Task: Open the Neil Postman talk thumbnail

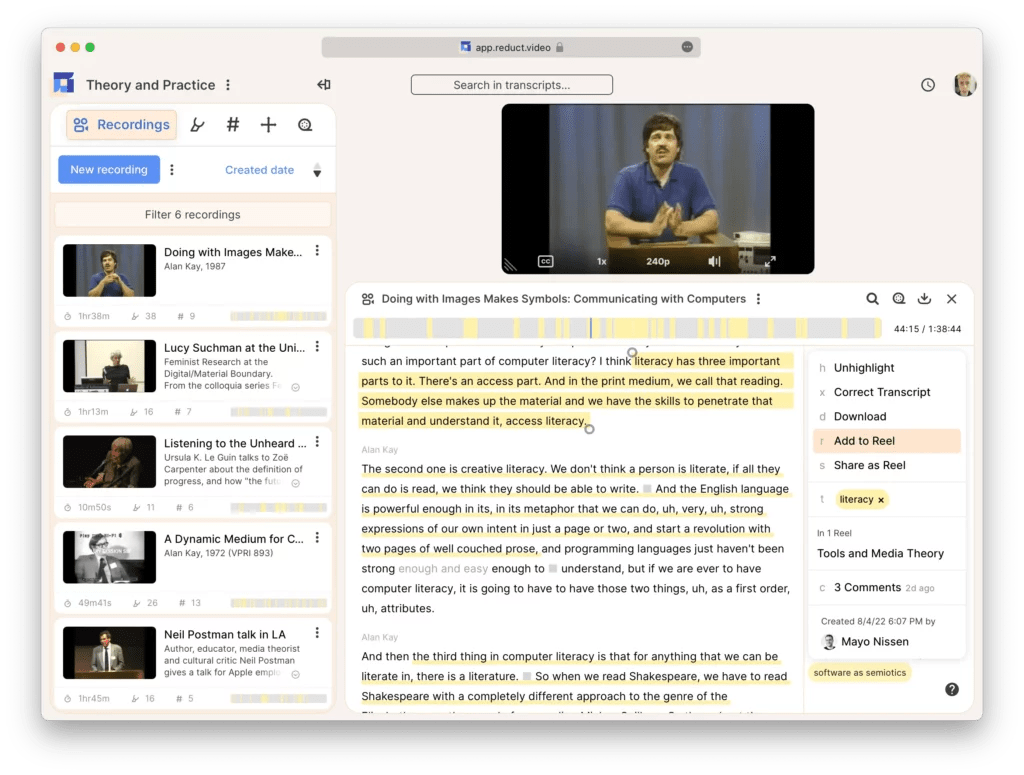Action: (x=109, y=652)
